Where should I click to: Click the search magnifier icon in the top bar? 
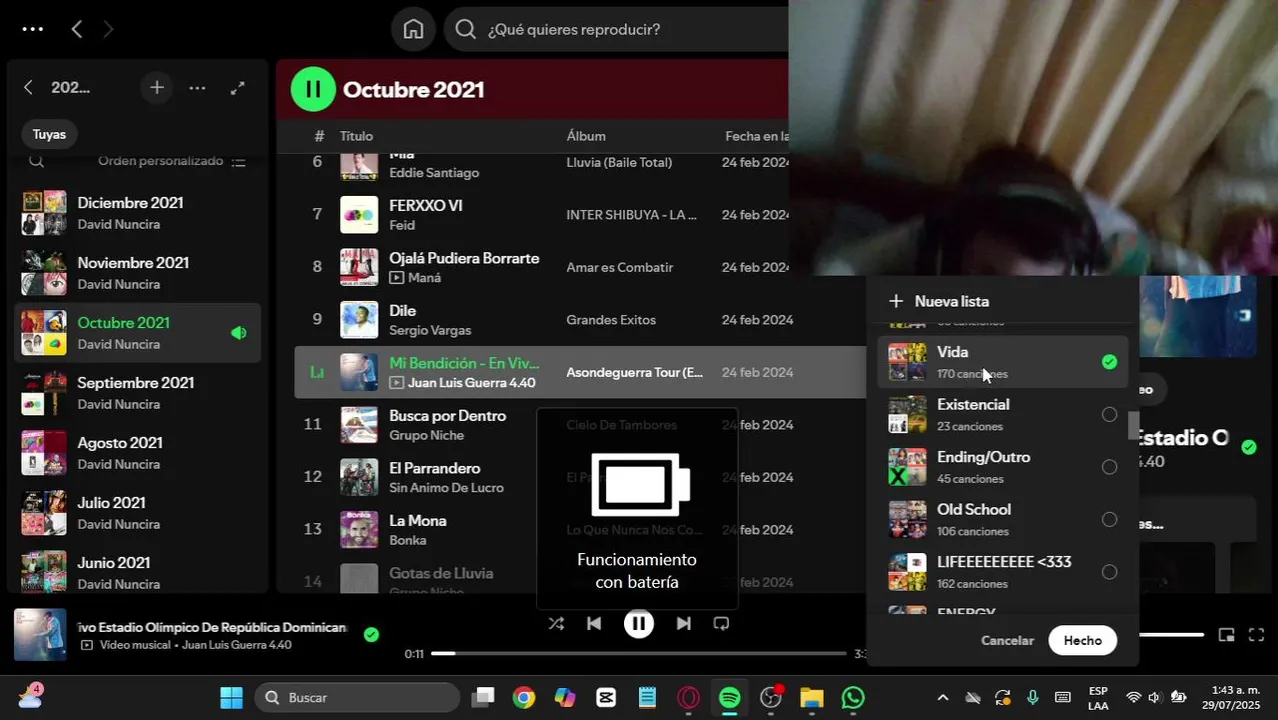click(x=465, y=29)
